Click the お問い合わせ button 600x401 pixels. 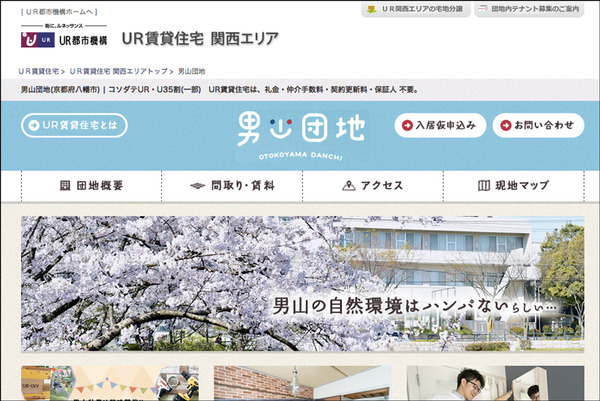coord(538,125)
